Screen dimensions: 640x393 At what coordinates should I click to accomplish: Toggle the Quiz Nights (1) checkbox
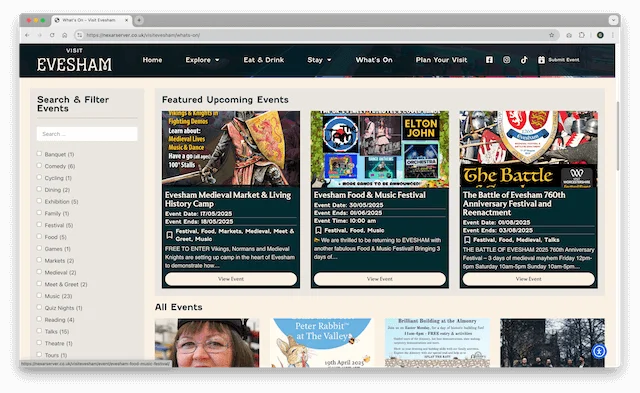(39, 307)
